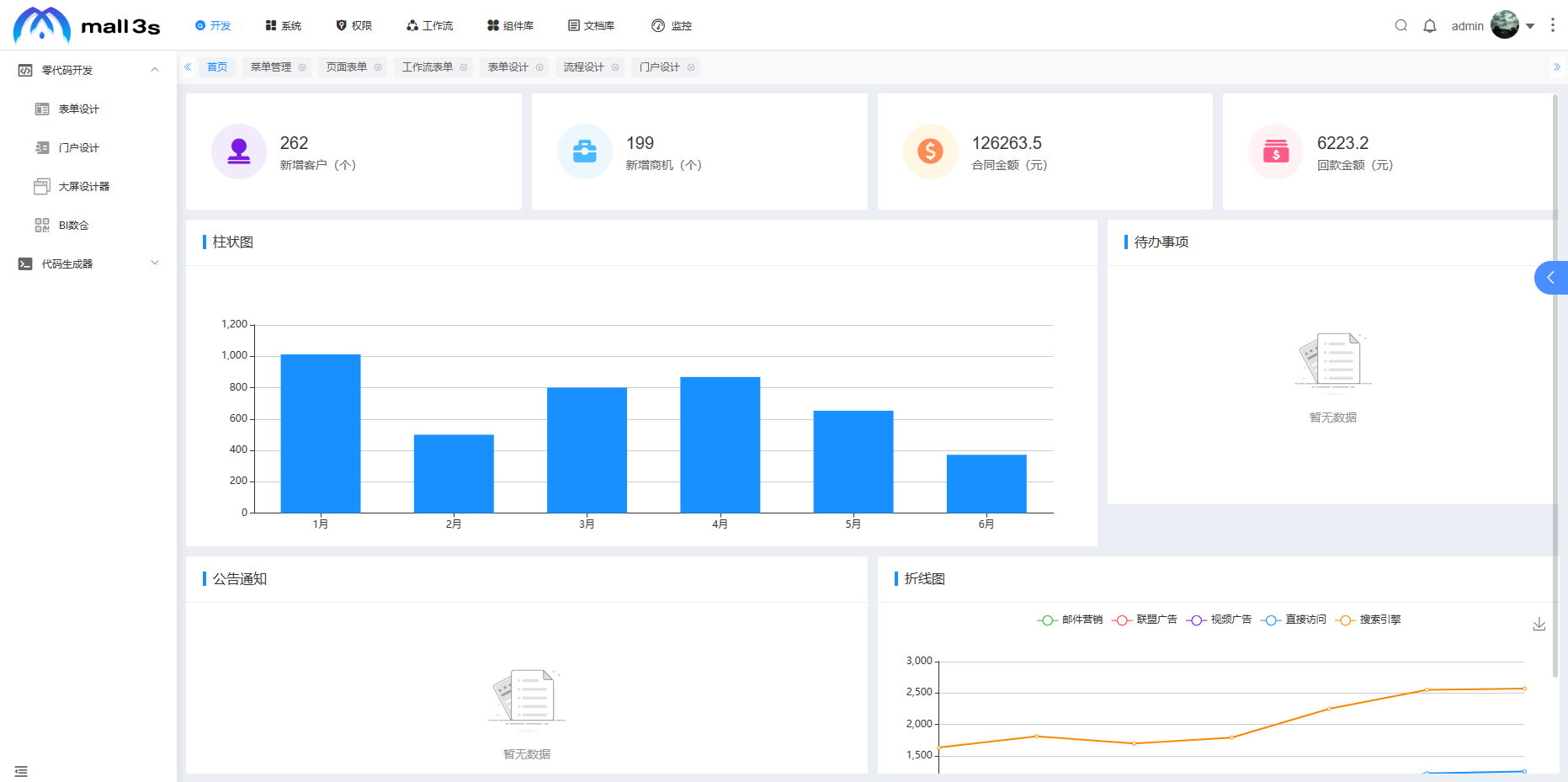Viewport: 1568px width, 782px height.
Task: Click the 126263.5 合同金额 value
Action: (1007, 143)
